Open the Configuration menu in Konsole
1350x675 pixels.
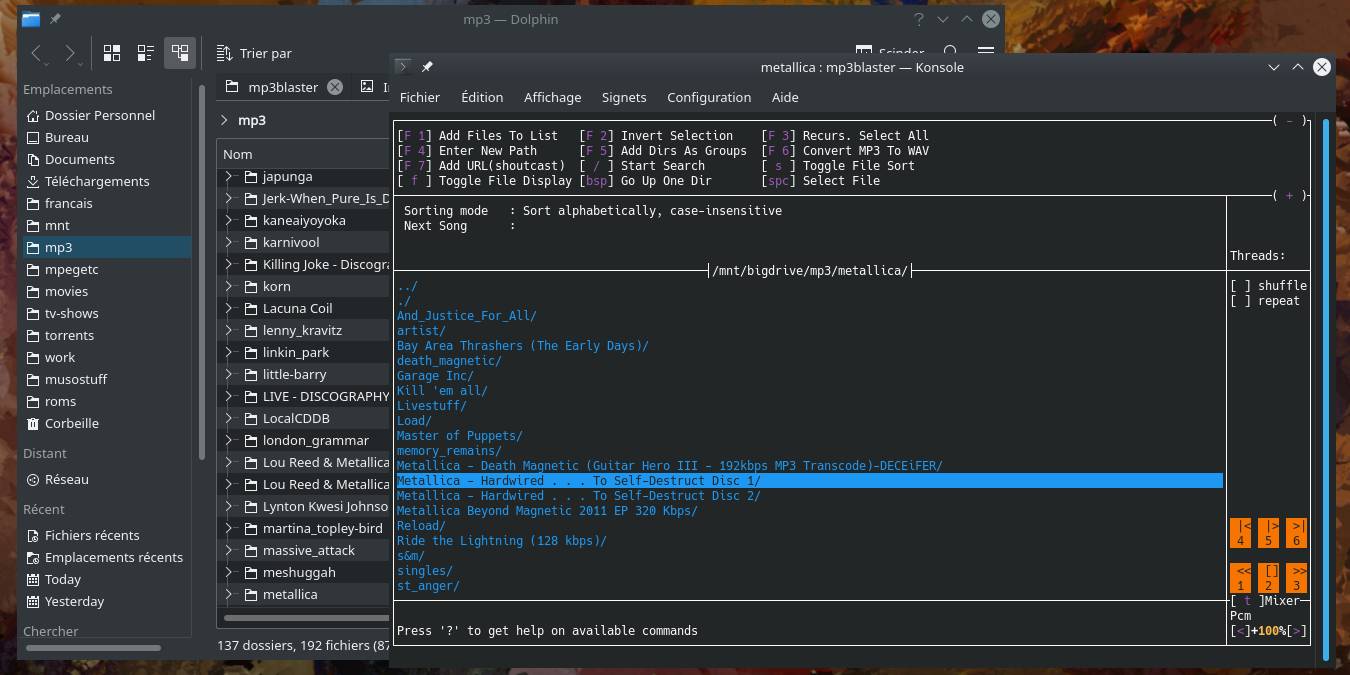(x=708, y=97)
